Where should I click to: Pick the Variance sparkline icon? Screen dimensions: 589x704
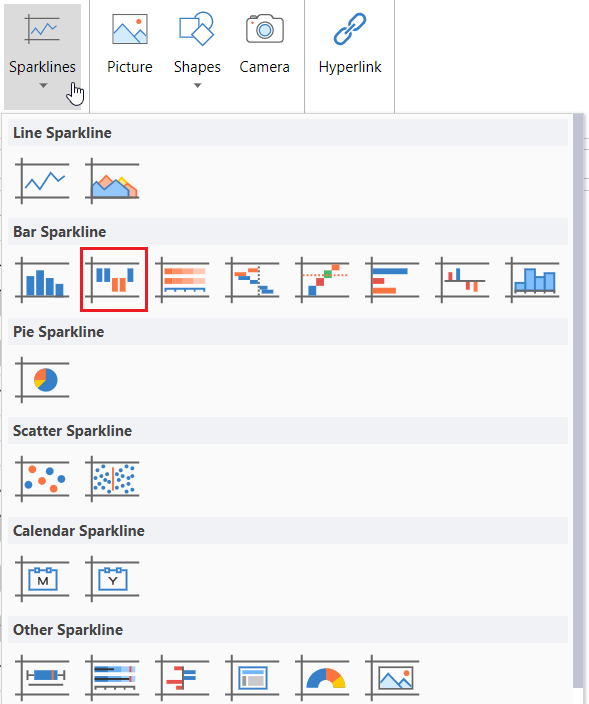[462, 280]
